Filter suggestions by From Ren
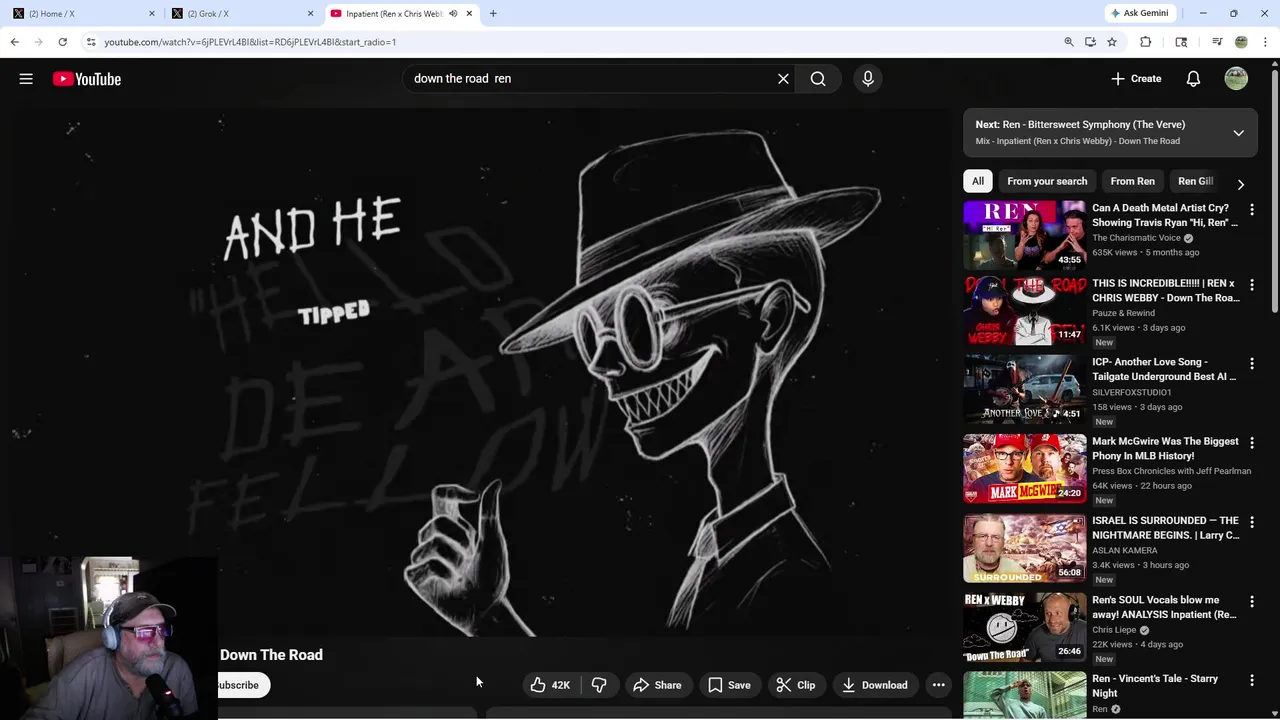 click(x=1132, y=181)
